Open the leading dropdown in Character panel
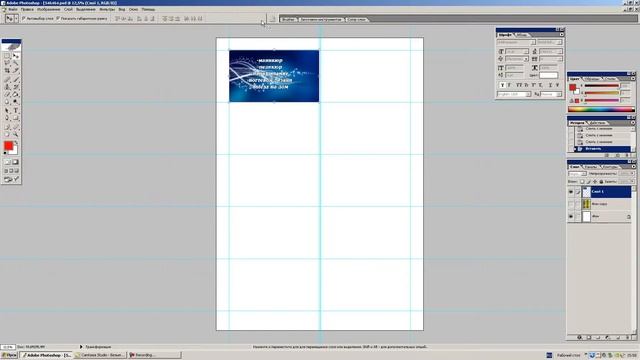This screenshot has height=360, width=640. pos(560,51)
